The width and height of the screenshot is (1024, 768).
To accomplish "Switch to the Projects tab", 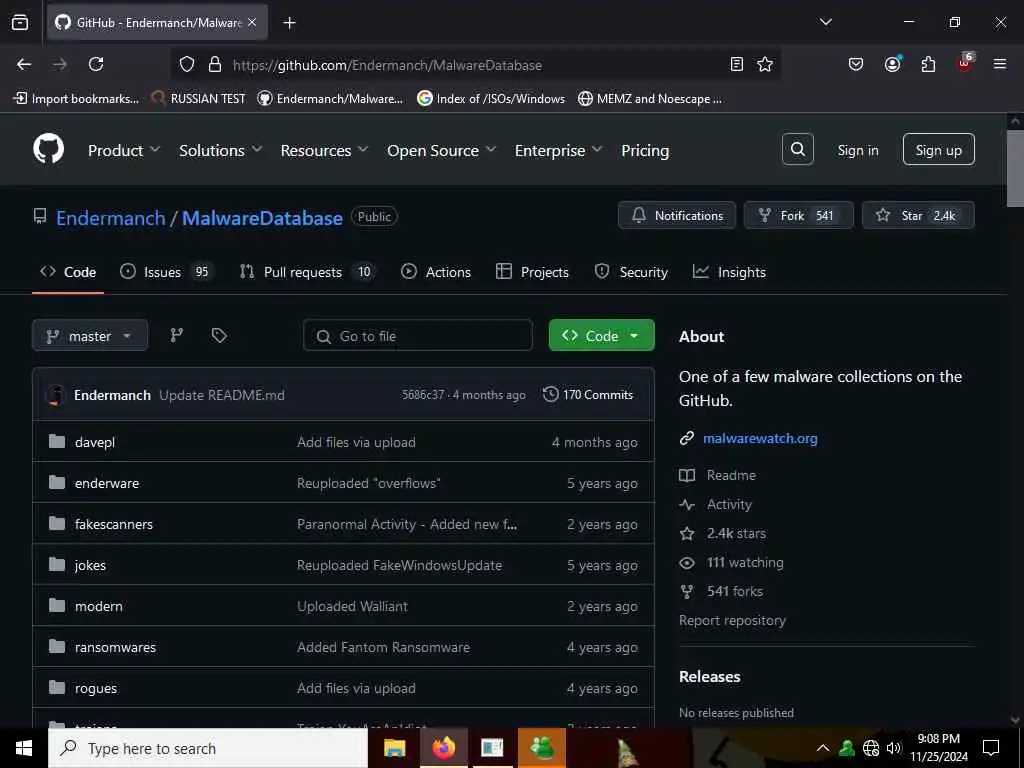I will click(x=532, y=272).
